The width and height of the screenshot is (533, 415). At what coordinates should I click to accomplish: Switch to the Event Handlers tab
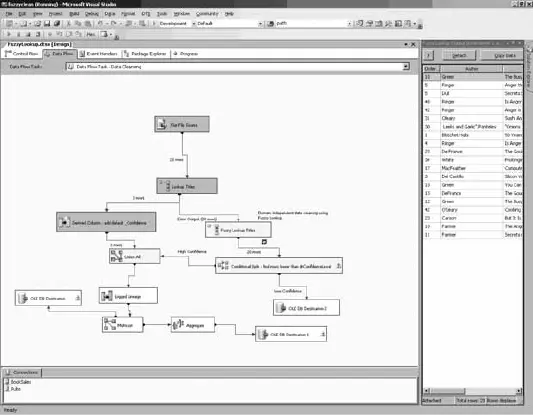coord(98,53)
